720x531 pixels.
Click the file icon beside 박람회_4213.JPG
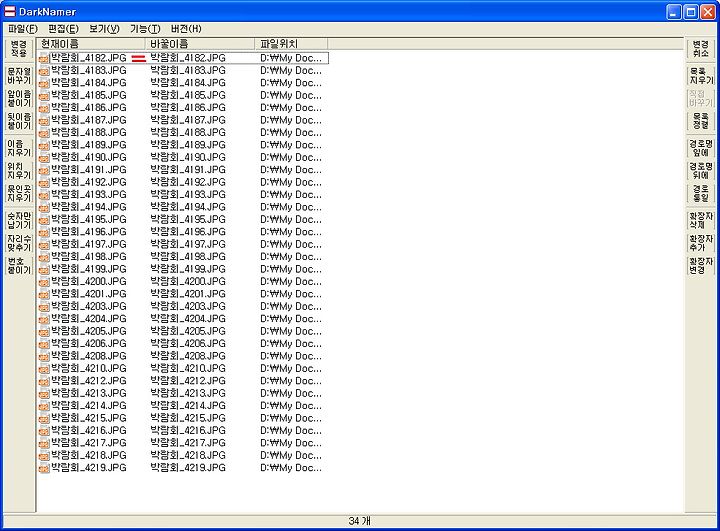[44, 393]
